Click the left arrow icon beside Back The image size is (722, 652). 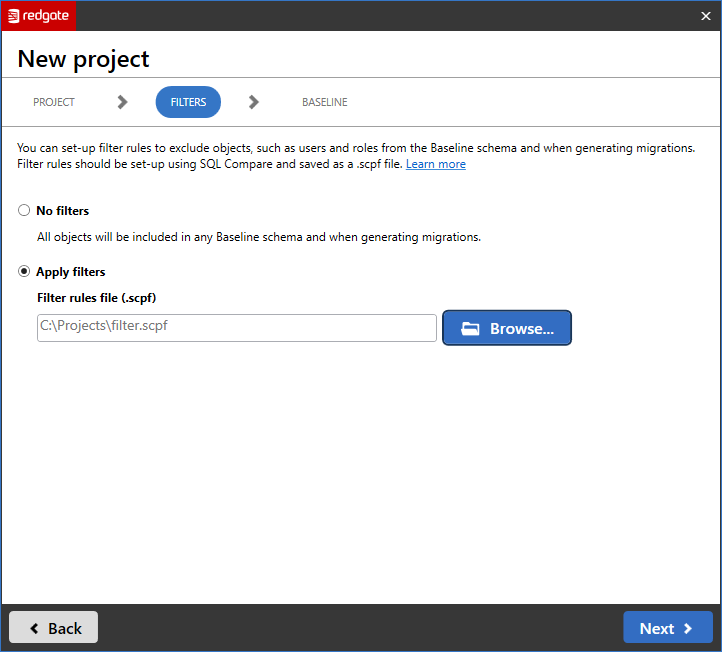pos(35,628)
